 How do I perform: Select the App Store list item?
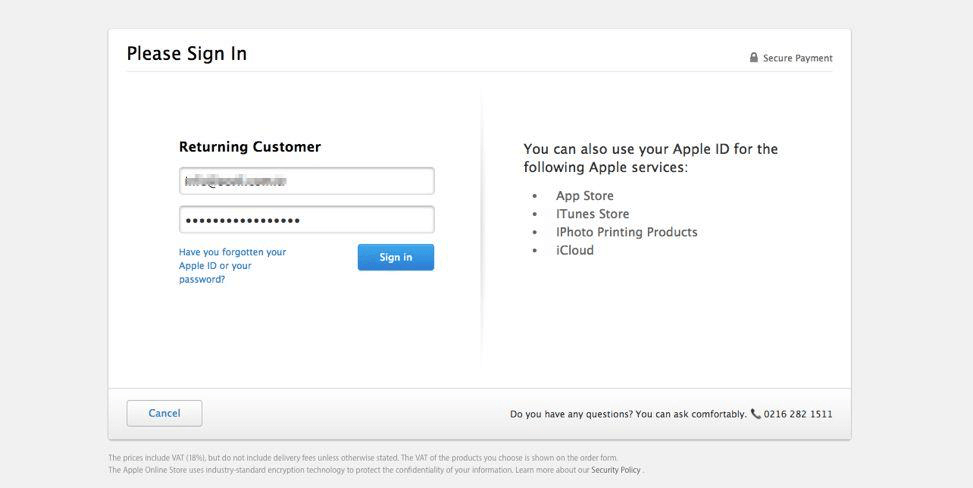(584, 196)
